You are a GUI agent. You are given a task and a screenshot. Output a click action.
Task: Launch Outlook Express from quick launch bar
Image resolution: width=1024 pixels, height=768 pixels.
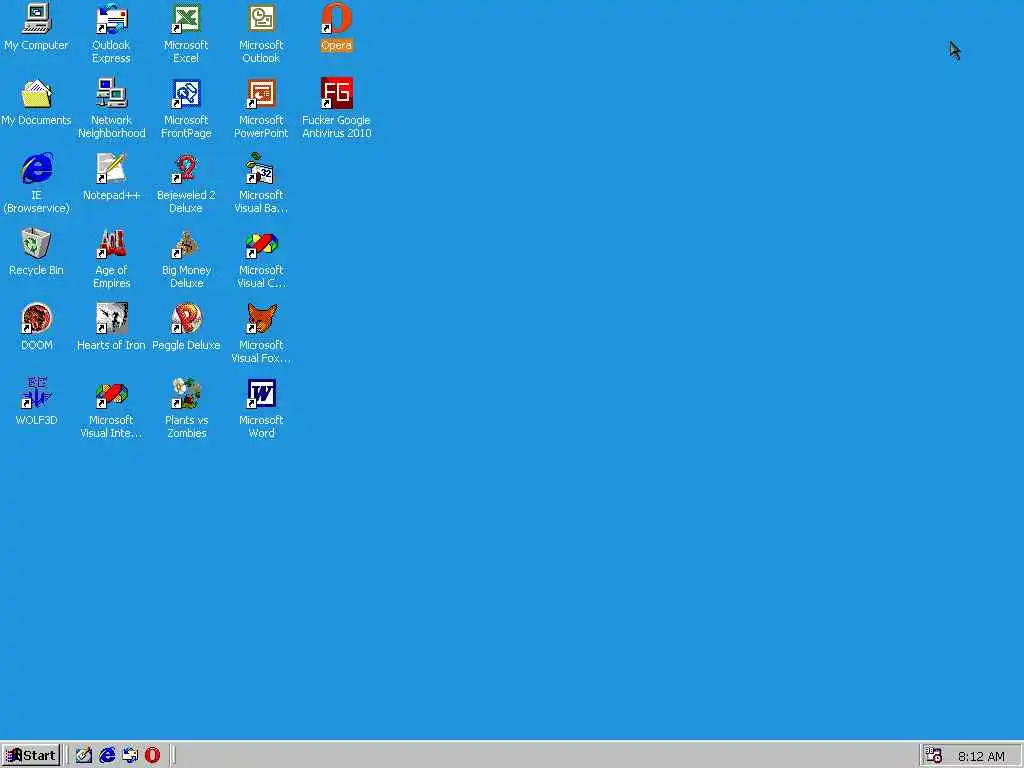click(130, 756)
